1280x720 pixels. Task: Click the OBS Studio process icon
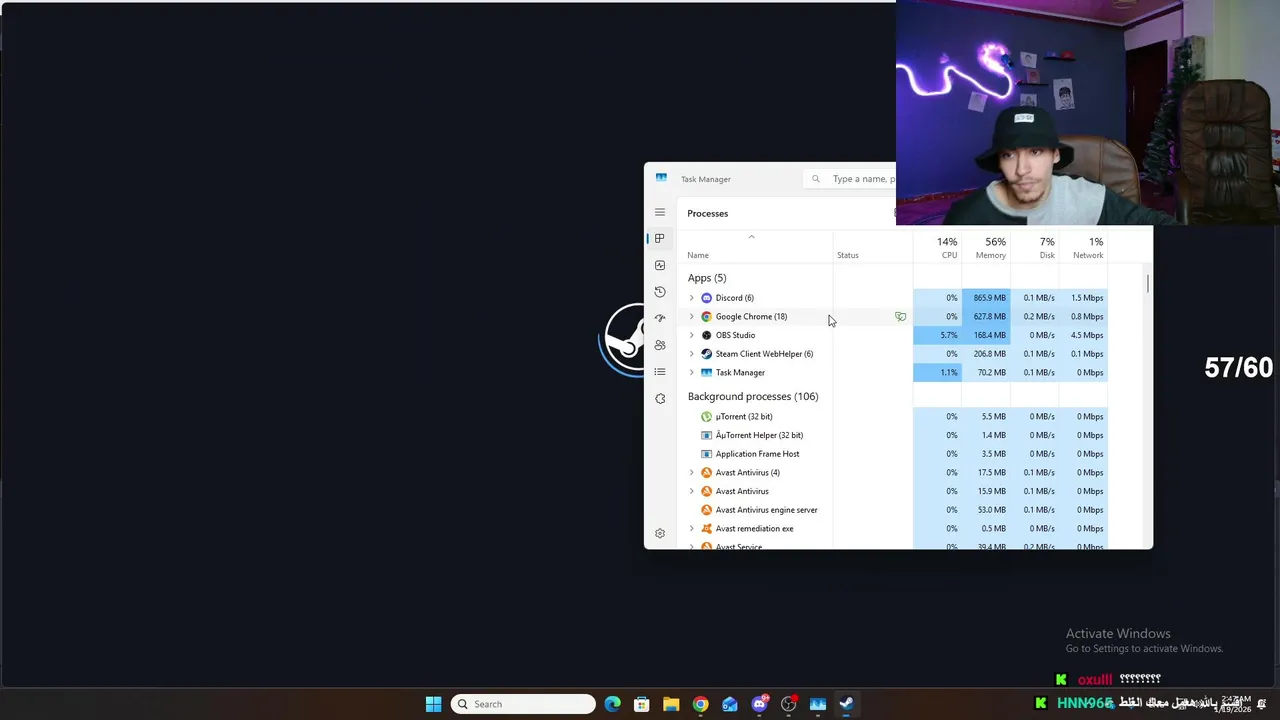[706, 335]
